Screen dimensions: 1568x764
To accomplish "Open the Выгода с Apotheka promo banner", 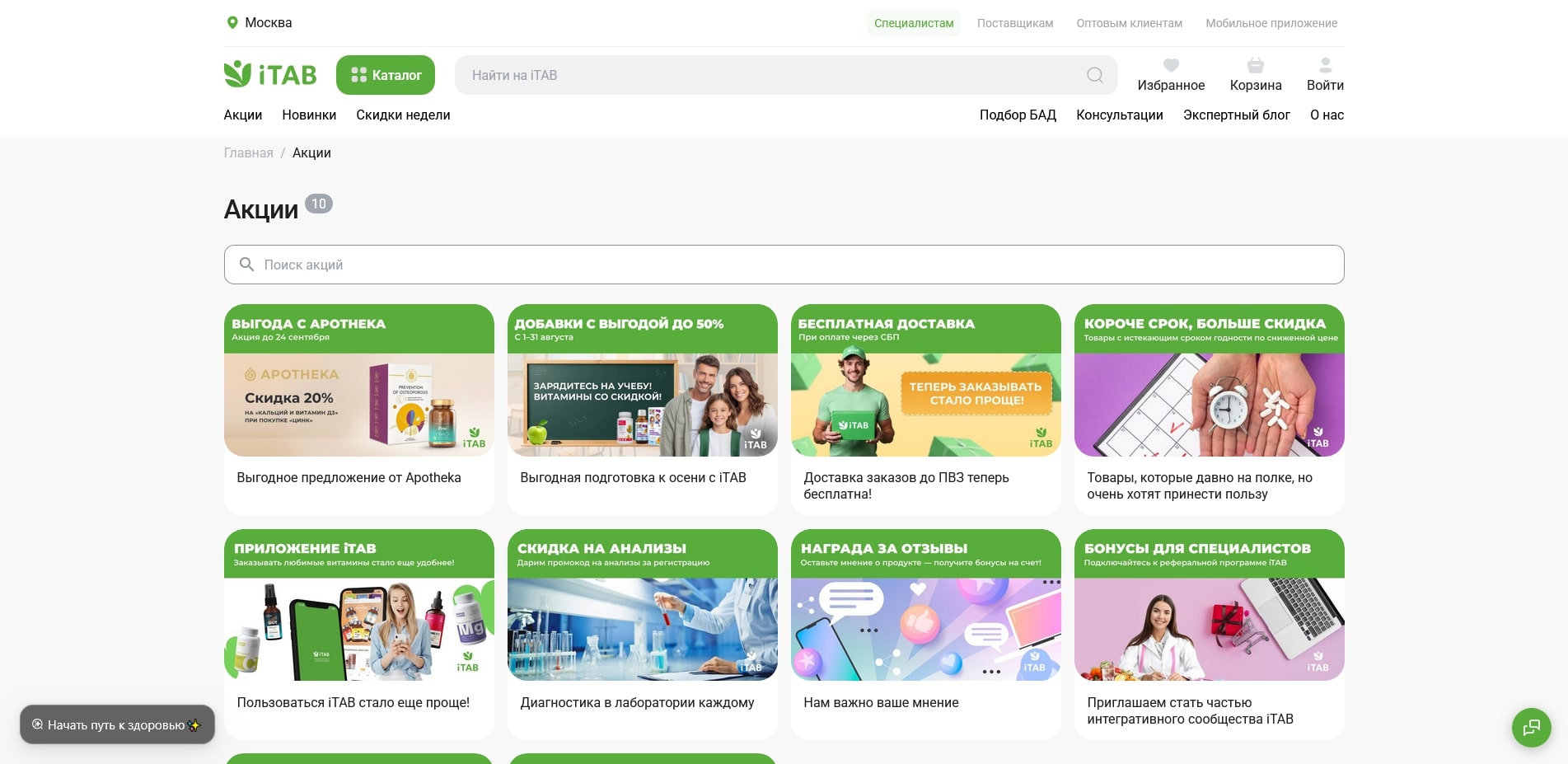I will click(358, 381).
